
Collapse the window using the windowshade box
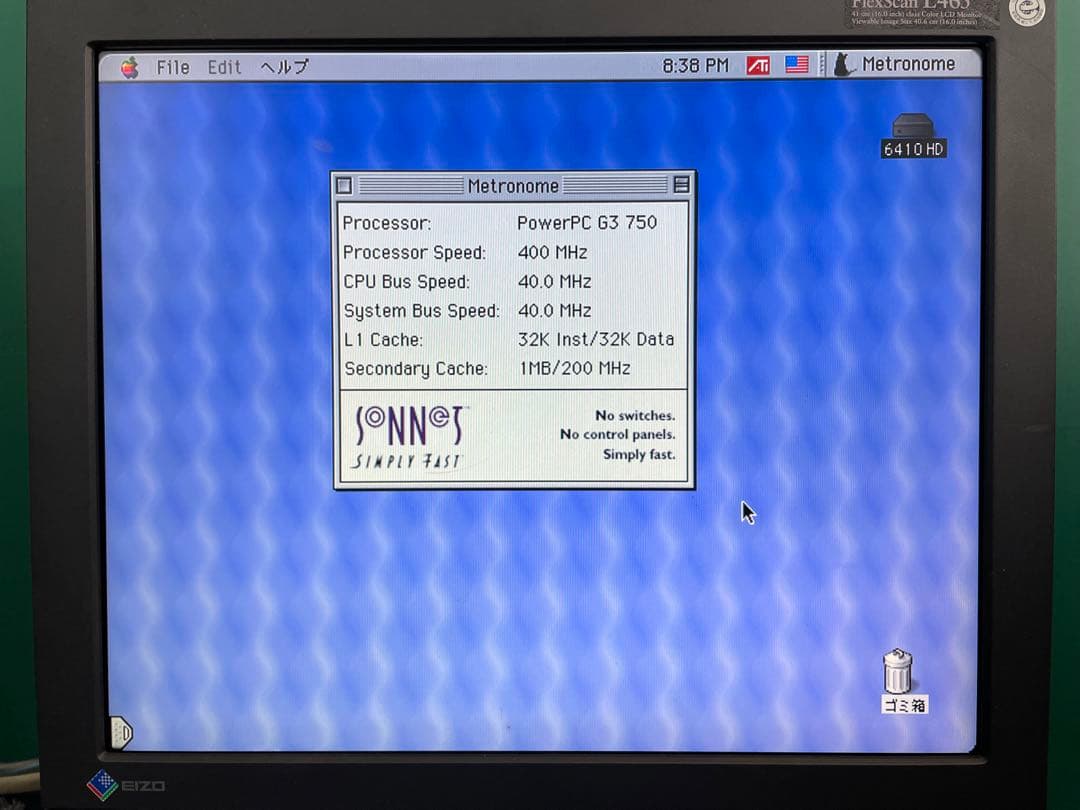[679, 186]
